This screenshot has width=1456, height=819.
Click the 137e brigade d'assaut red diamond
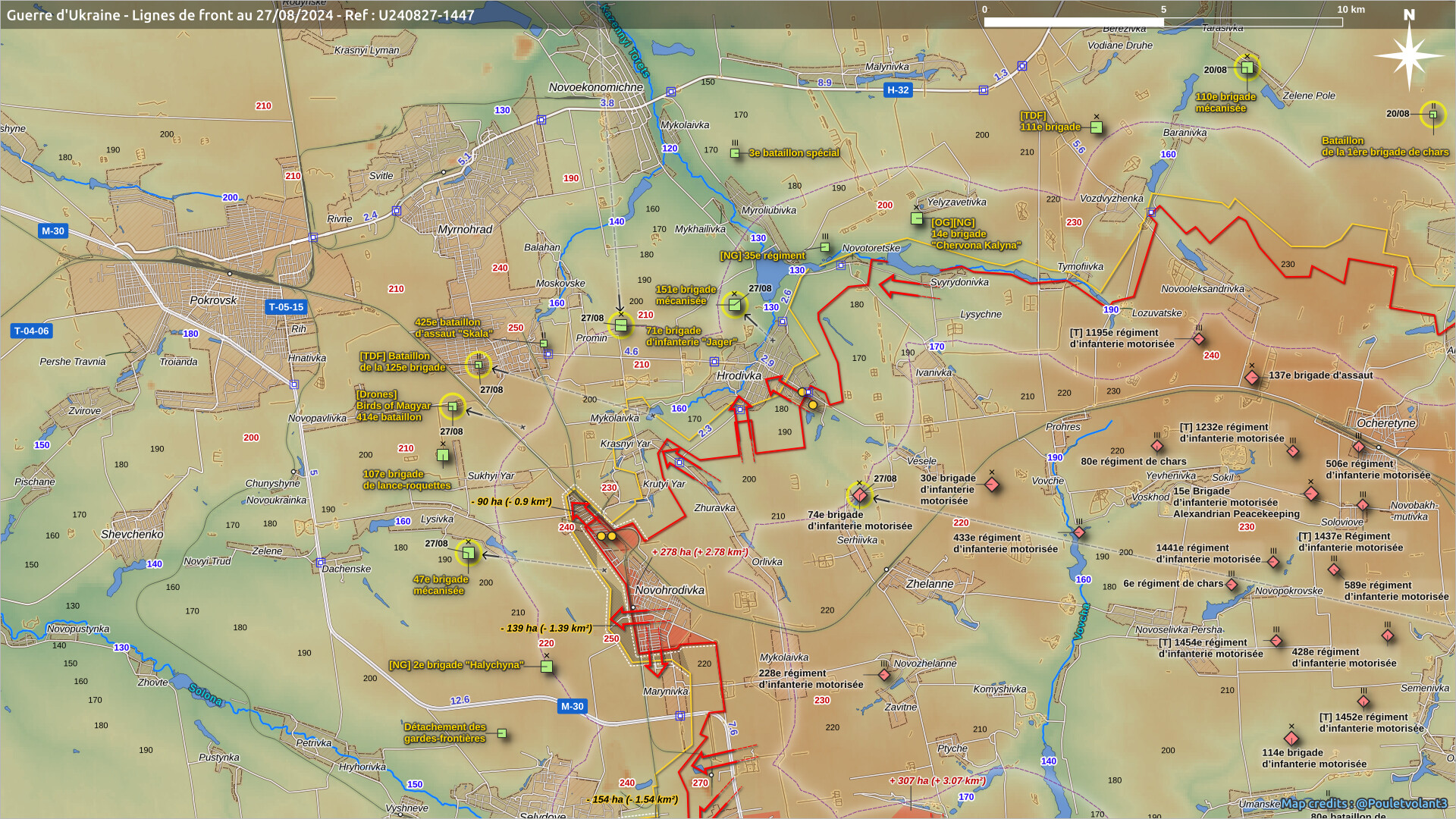[1252, 377]
